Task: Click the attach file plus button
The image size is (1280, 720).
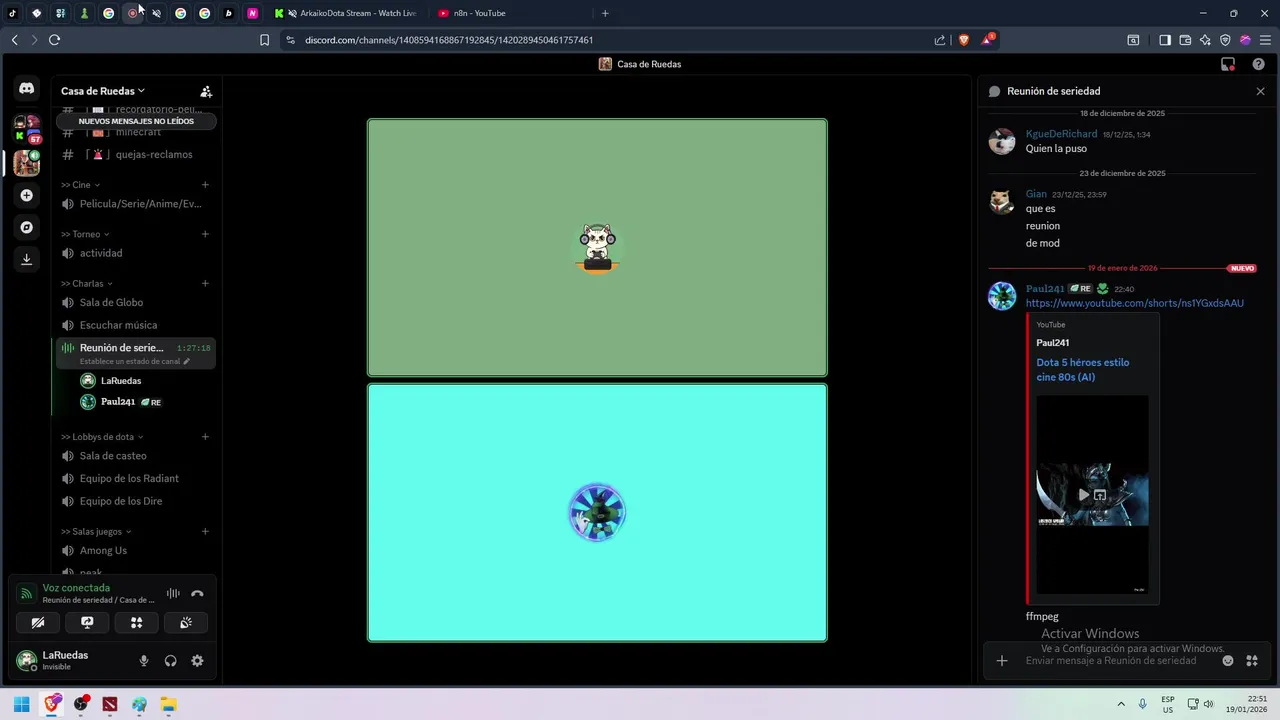Action: pyautogui.click(x=1002, y=660)
